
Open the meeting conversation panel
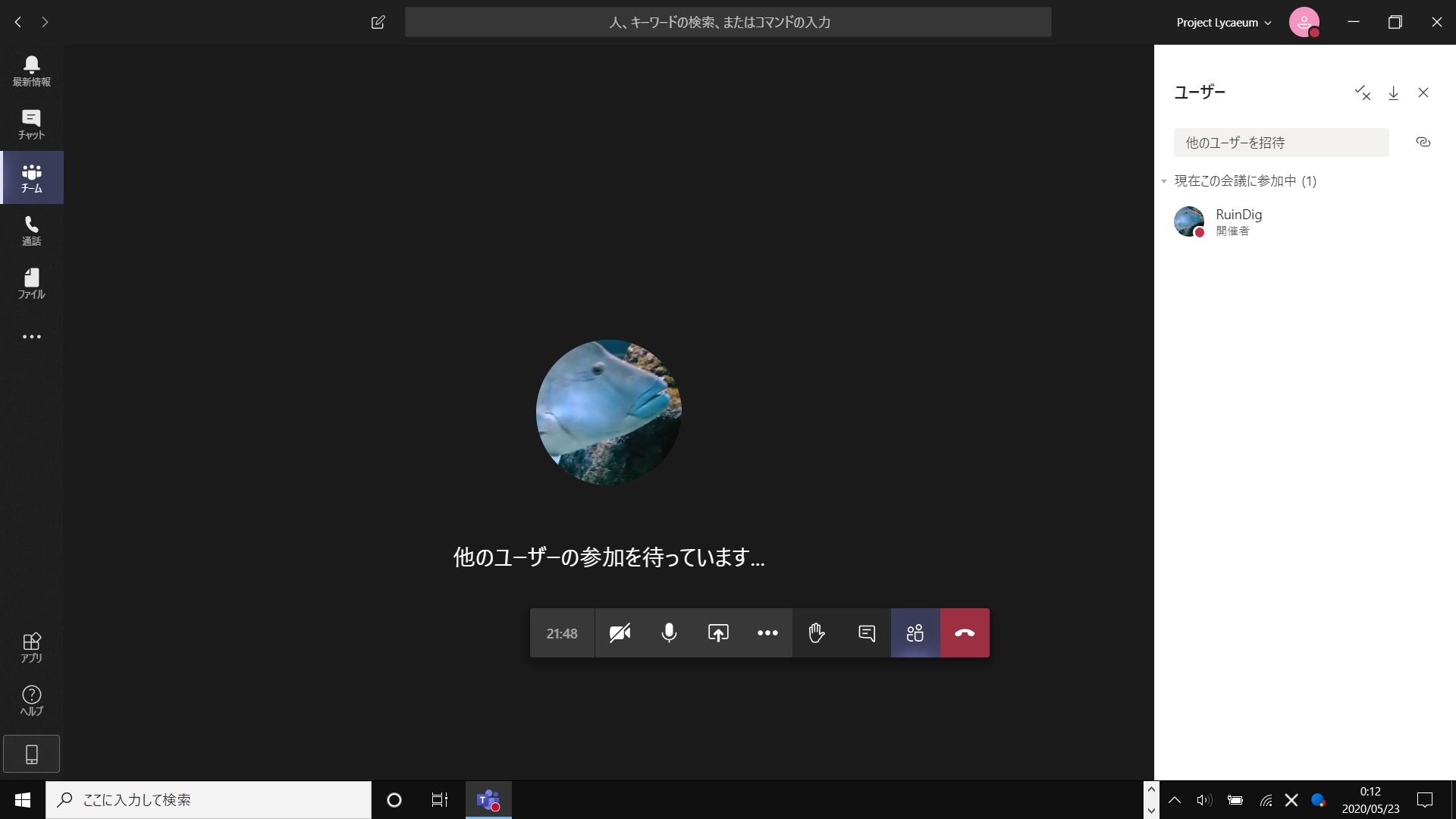click(865, 632)
